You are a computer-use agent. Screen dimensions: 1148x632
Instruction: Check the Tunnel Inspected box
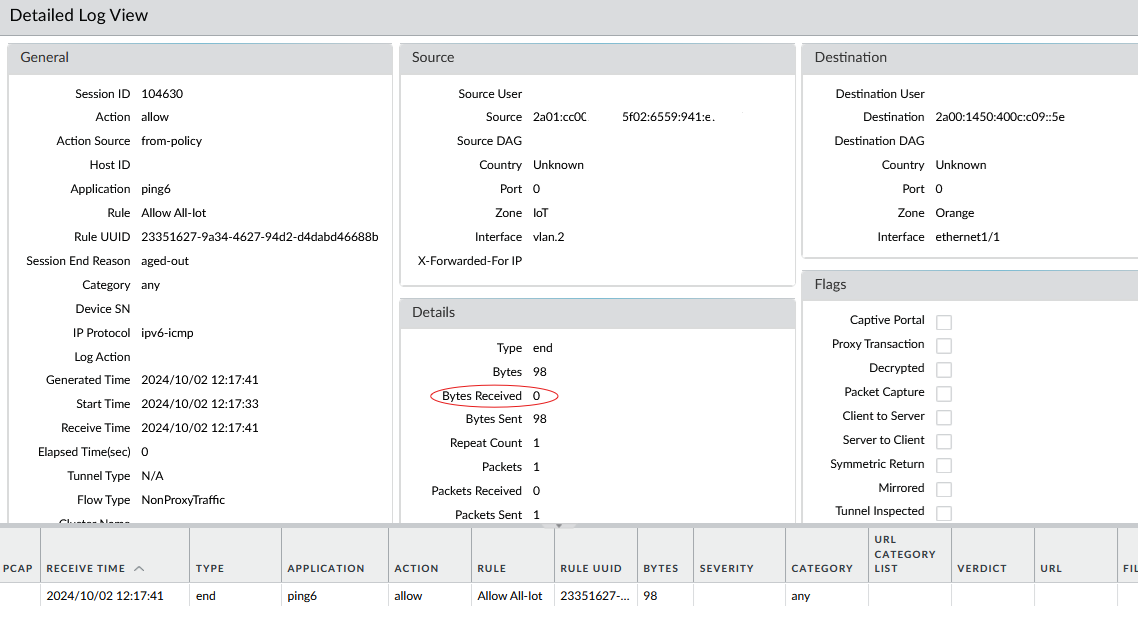click(x=943, y=513)
